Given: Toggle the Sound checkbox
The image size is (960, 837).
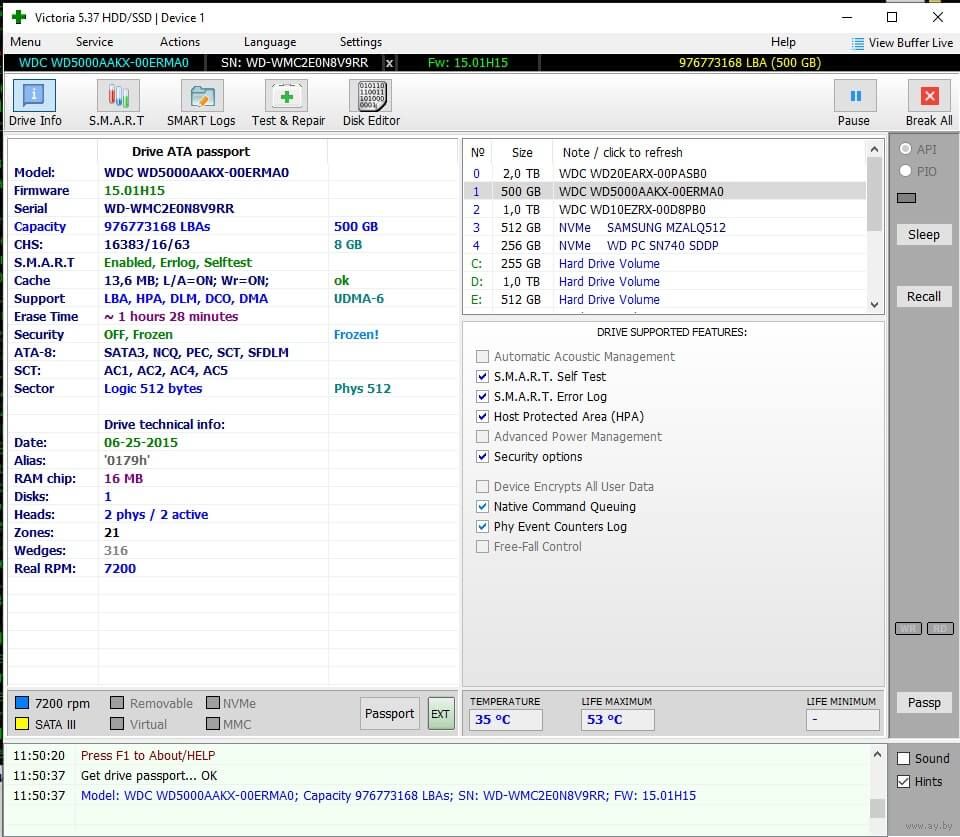Looking at the screenshot, I should click(904, 758).
